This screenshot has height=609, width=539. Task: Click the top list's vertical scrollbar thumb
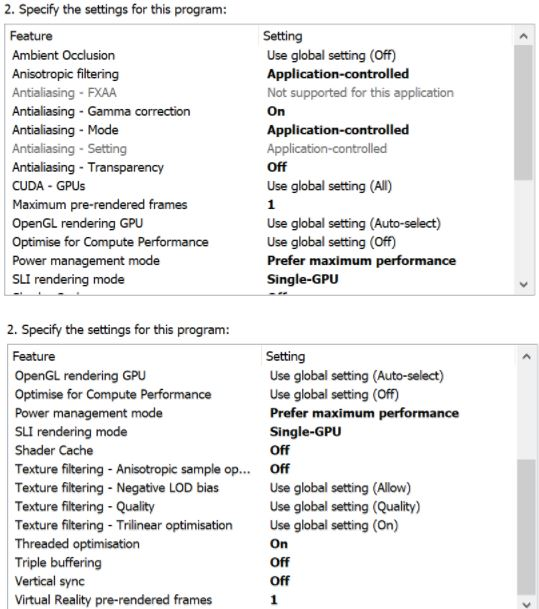523,113
